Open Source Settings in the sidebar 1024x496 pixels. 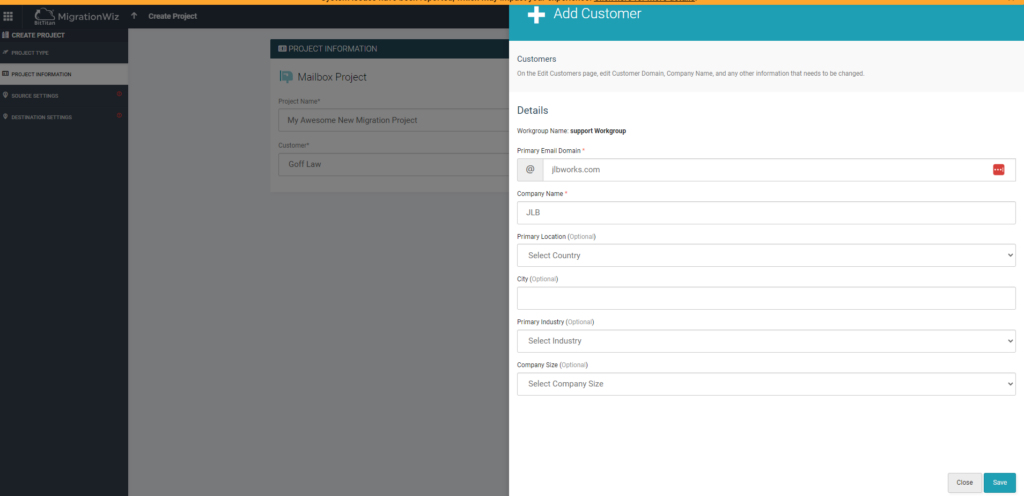click(x=35, y=96)
